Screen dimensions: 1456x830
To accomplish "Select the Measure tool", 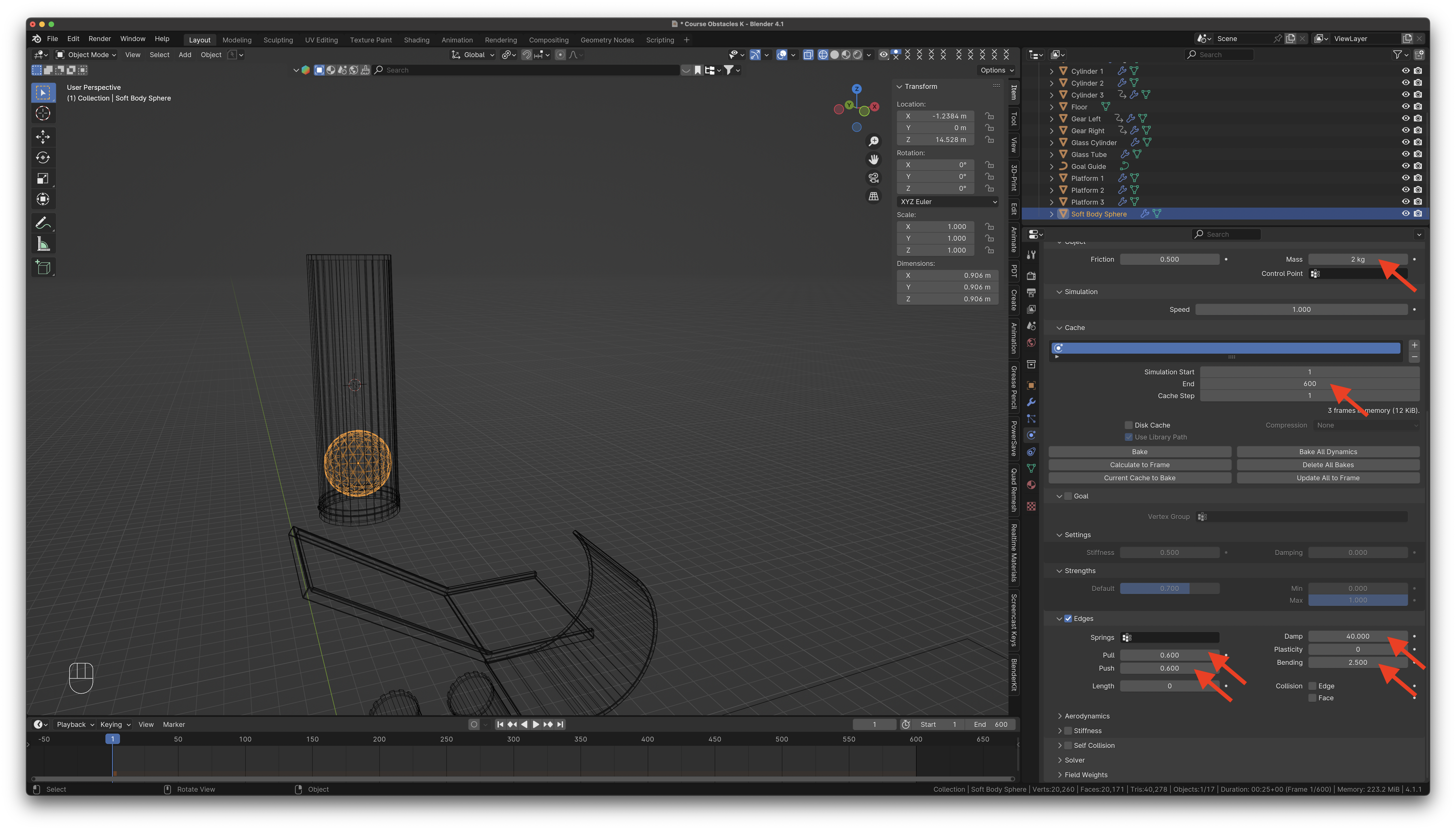I will [43, 244].
